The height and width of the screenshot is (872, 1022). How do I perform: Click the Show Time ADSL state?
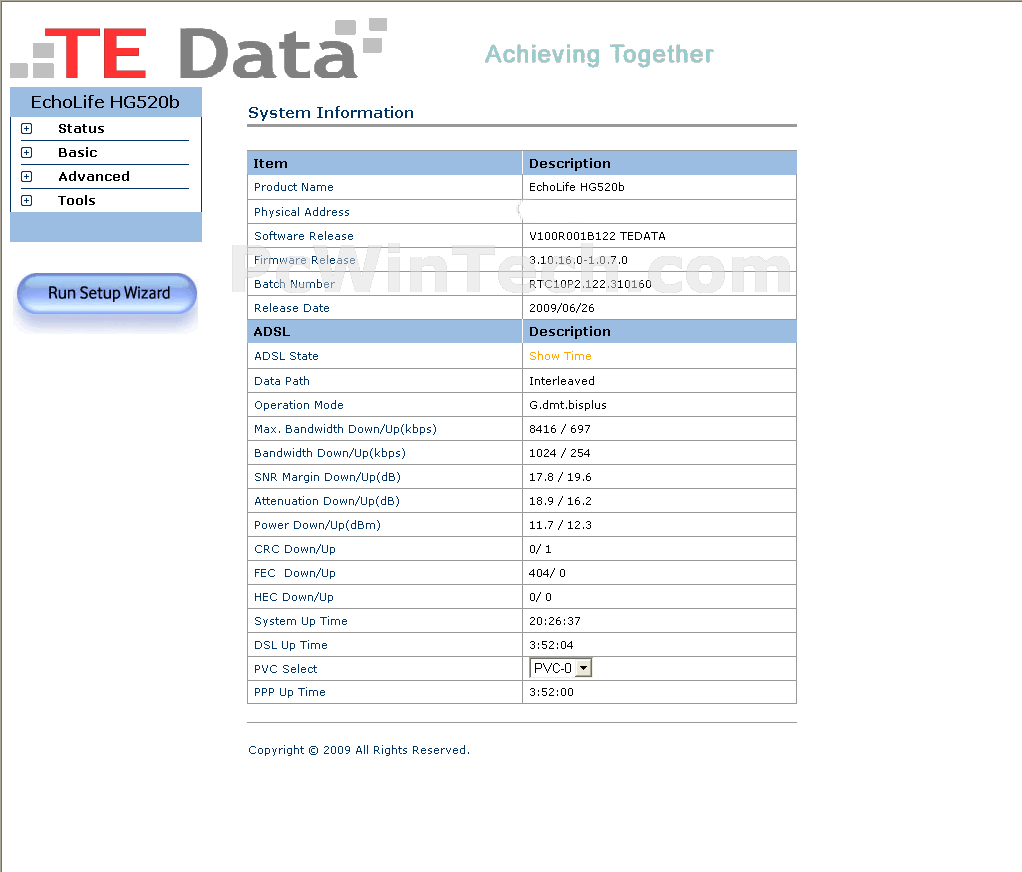pyautogui.click(x=561, y=356)
